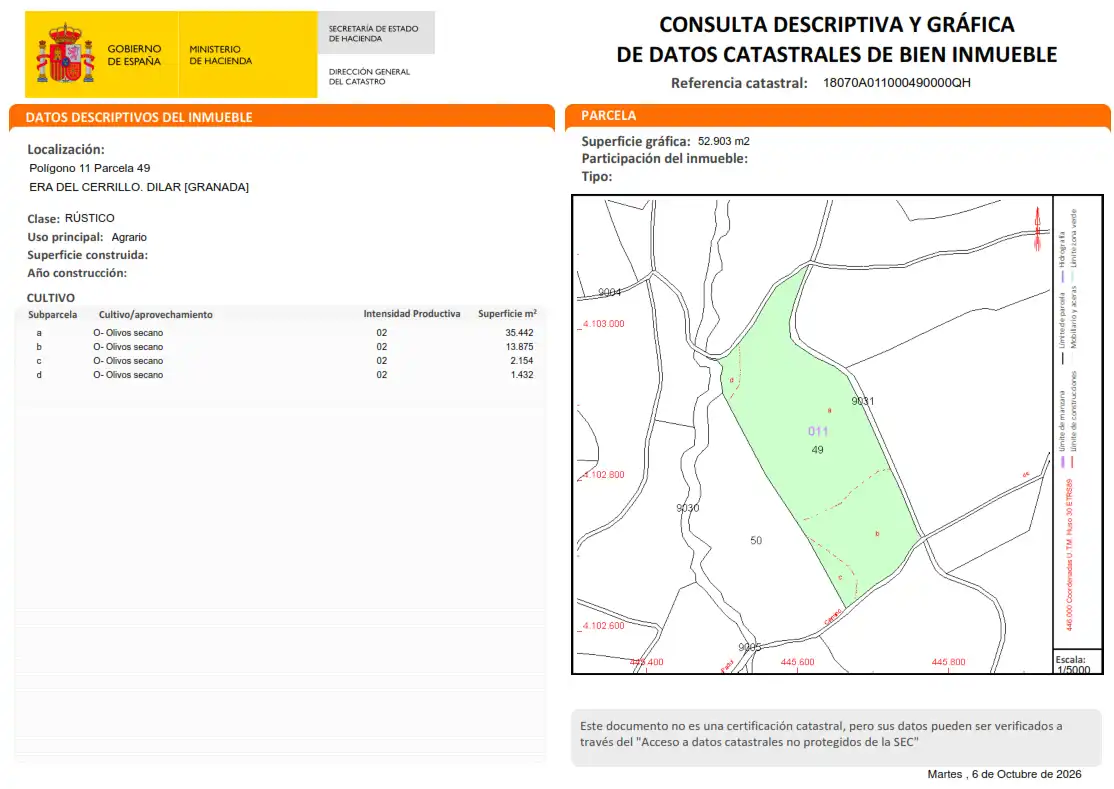Screen dimensions: 1114x789
Task: Click the "DATOS DESCRIPTIVOS DEL INMUEBLE" section header
Action: click(x=281, y=117)
